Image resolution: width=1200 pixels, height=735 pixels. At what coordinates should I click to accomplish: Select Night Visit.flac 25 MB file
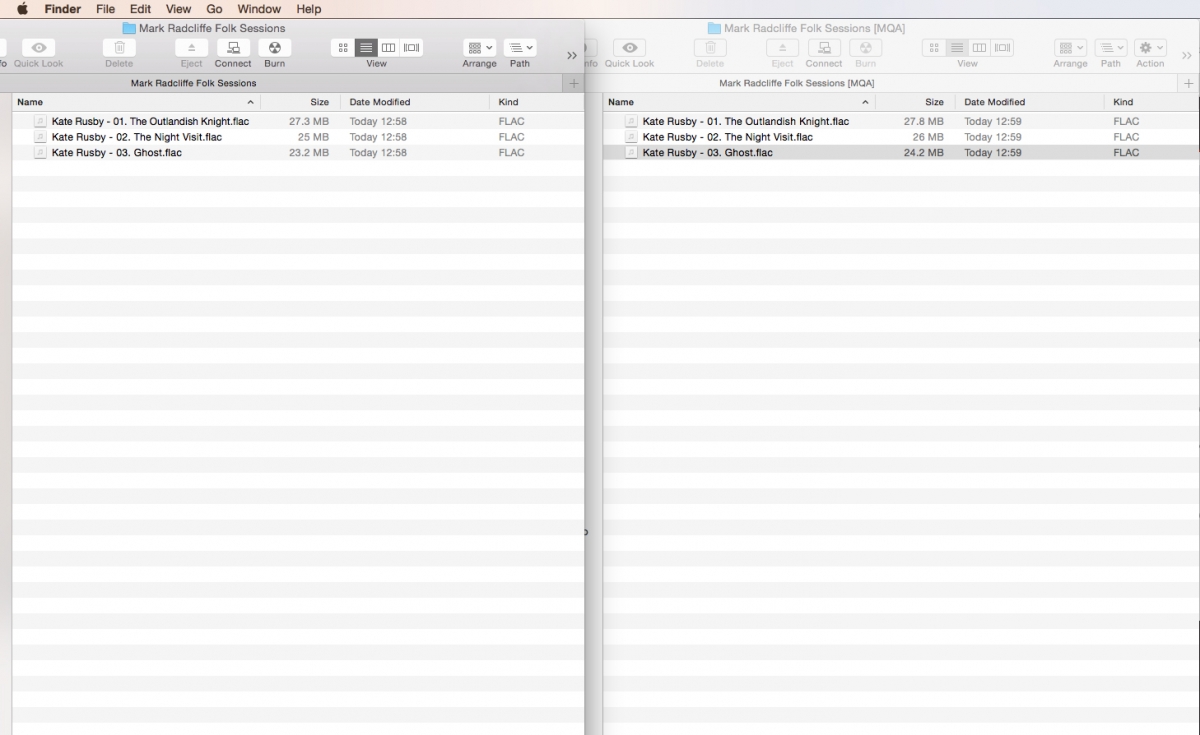(x=298, y=137)
